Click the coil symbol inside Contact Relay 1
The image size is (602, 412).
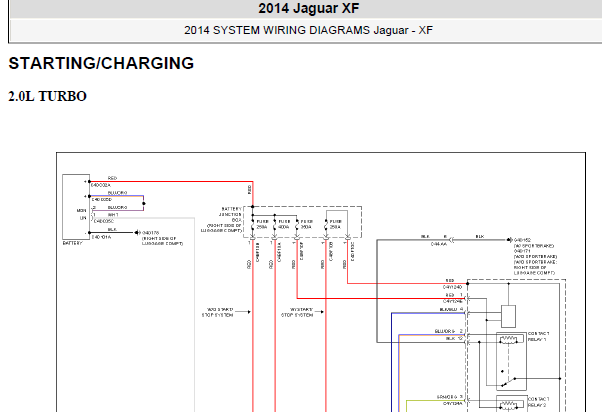(x=508, y=339)
